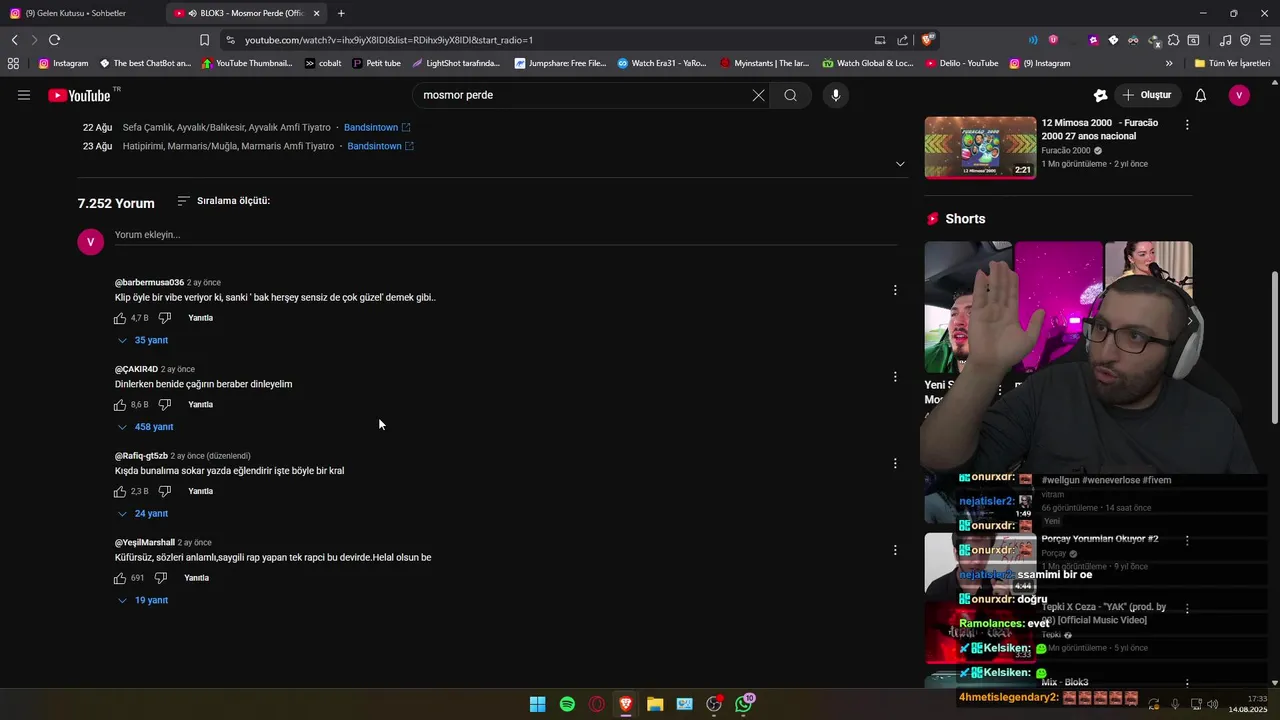1280x720 pixels.
Task: Open the Tüm Yer İşaretleri folder
Action: tap(1232, 63)
